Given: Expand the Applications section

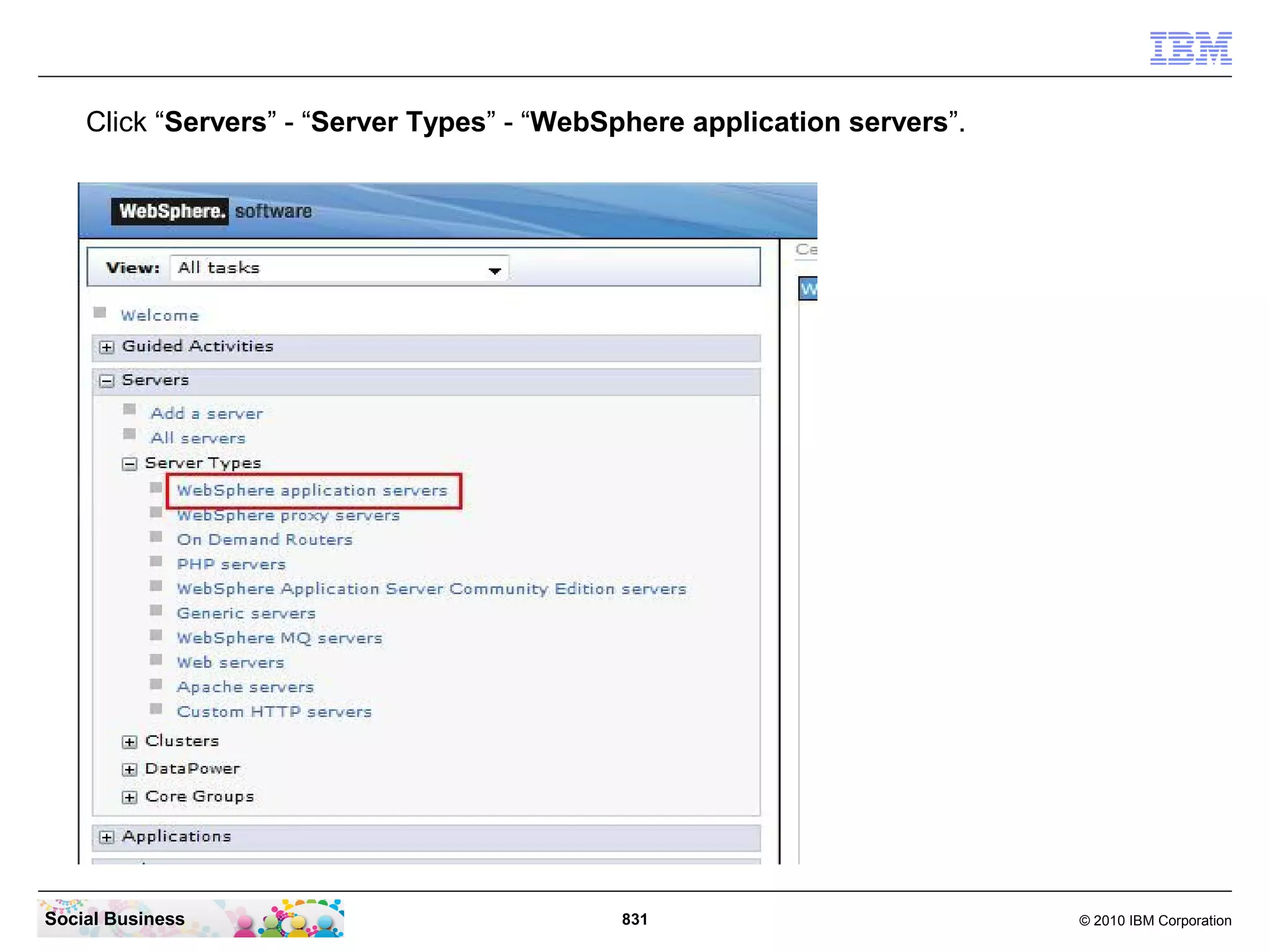Looking at the screenshot, I should 107,837.
